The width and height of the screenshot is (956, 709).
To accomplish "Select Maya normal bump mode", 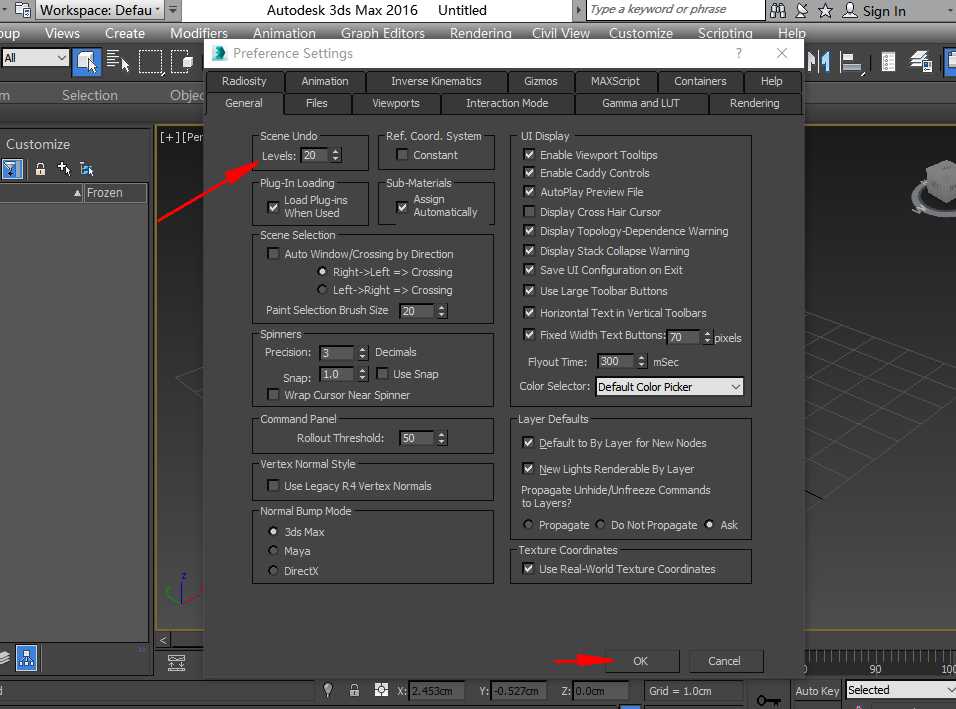I will click(x=273, y=550).
